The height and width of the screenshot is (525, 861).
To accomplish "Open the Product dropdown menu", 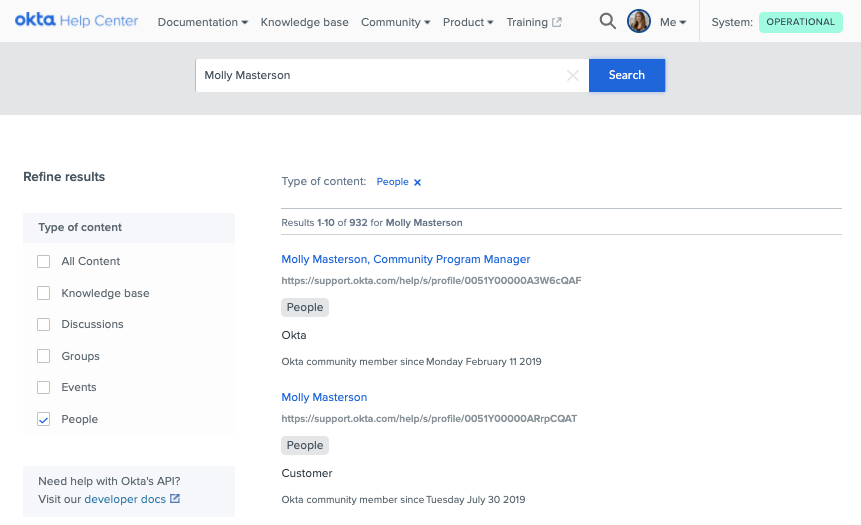I will coord(468,22).
